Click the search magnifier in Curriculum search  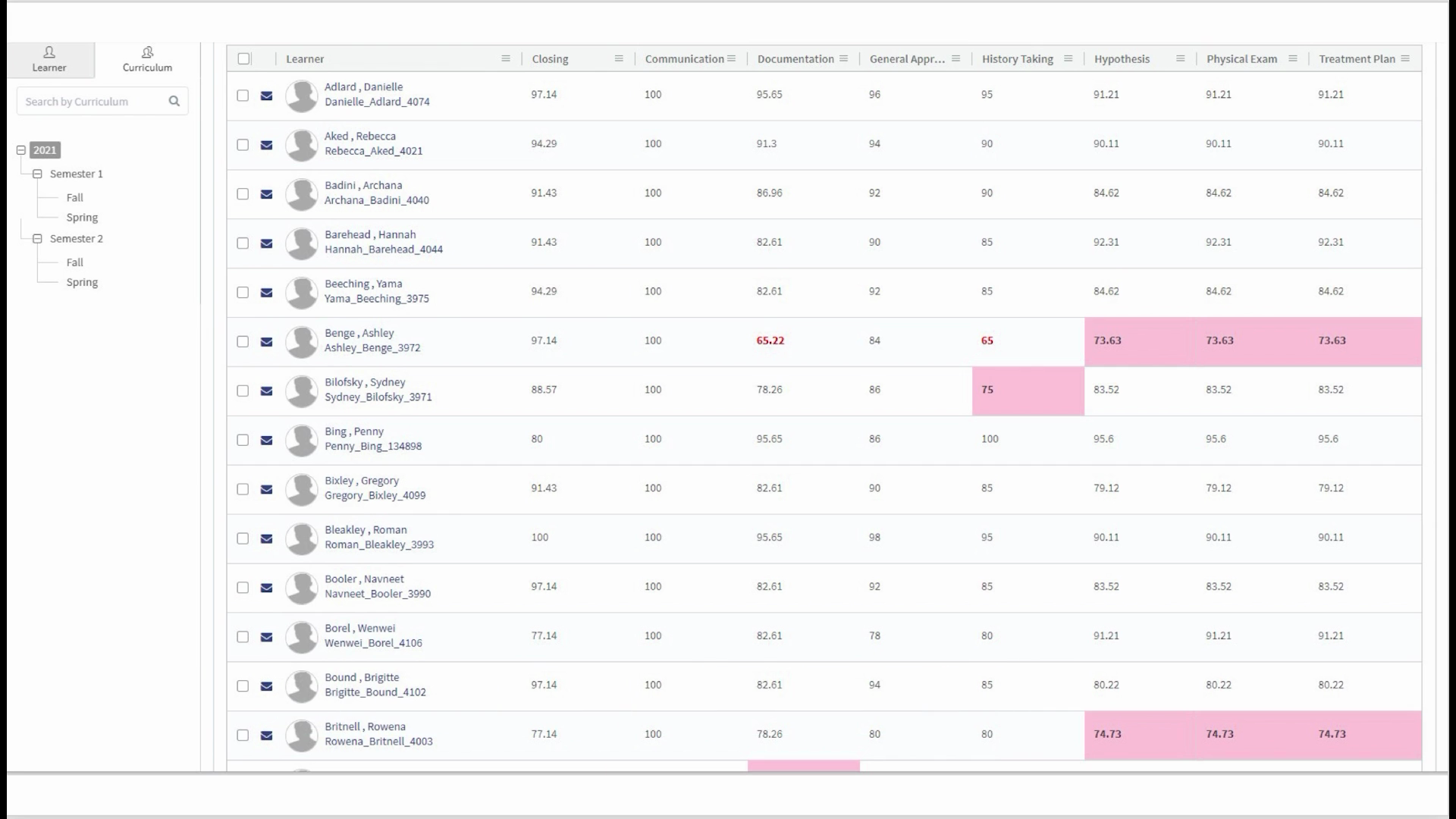[x=174, y=101]
